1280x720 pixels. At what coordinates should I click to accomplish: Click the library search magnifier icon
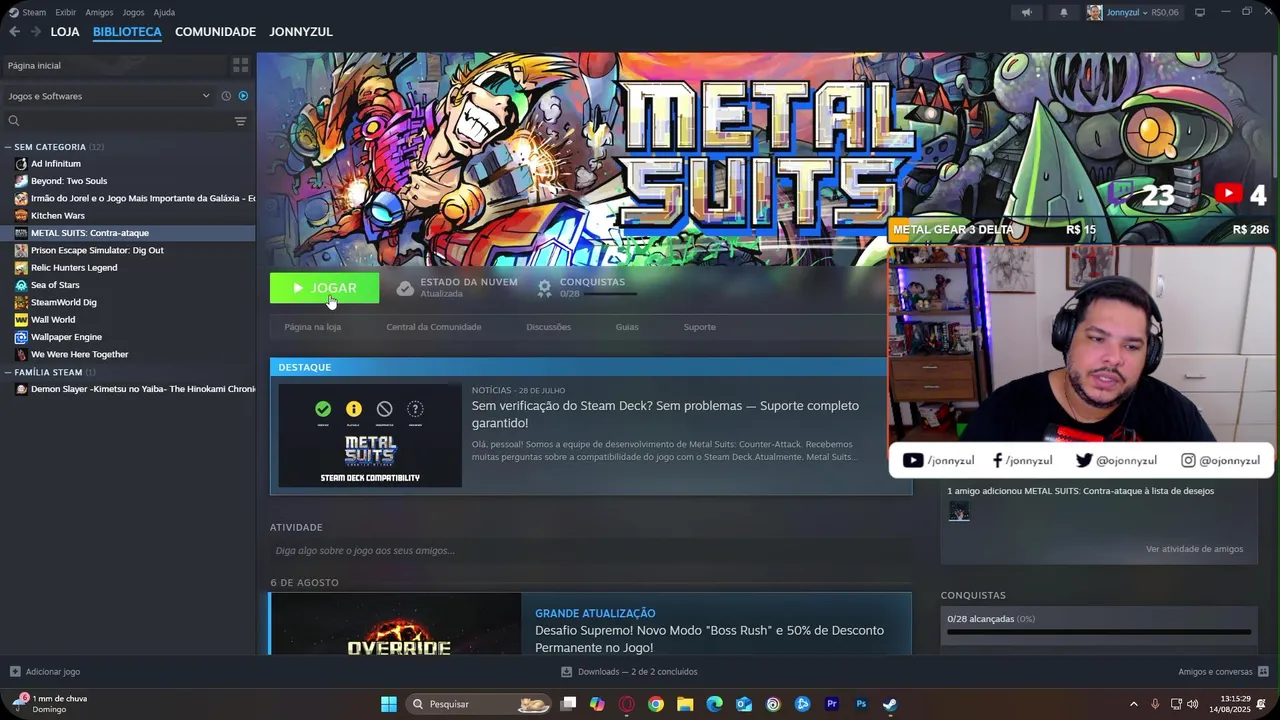[14, 121]
